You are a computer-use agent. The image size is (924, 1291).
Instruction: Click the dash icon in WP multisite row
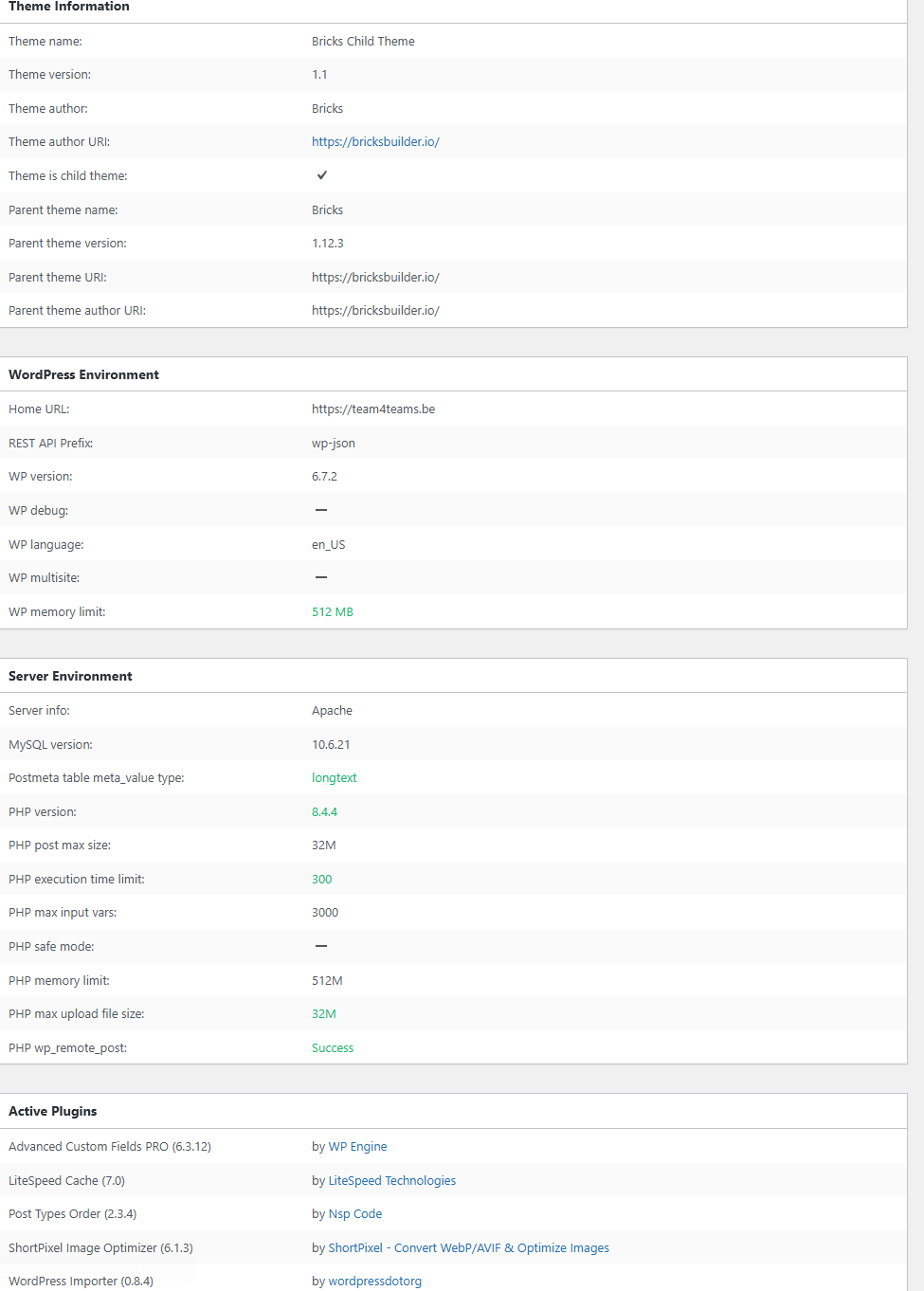(x=321, y=577)
